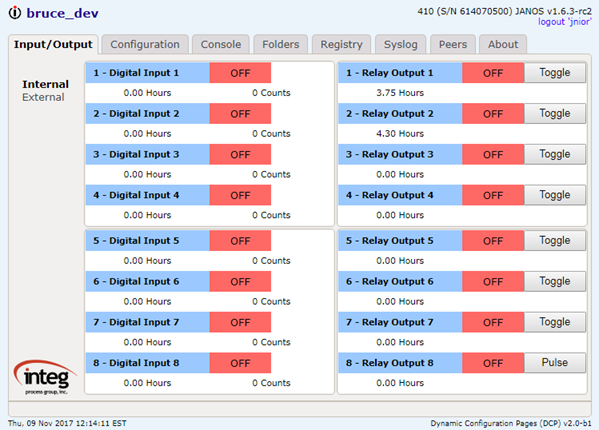Toggle Relay Output 6
599x430 pixels.
click(x=555, y=281)
